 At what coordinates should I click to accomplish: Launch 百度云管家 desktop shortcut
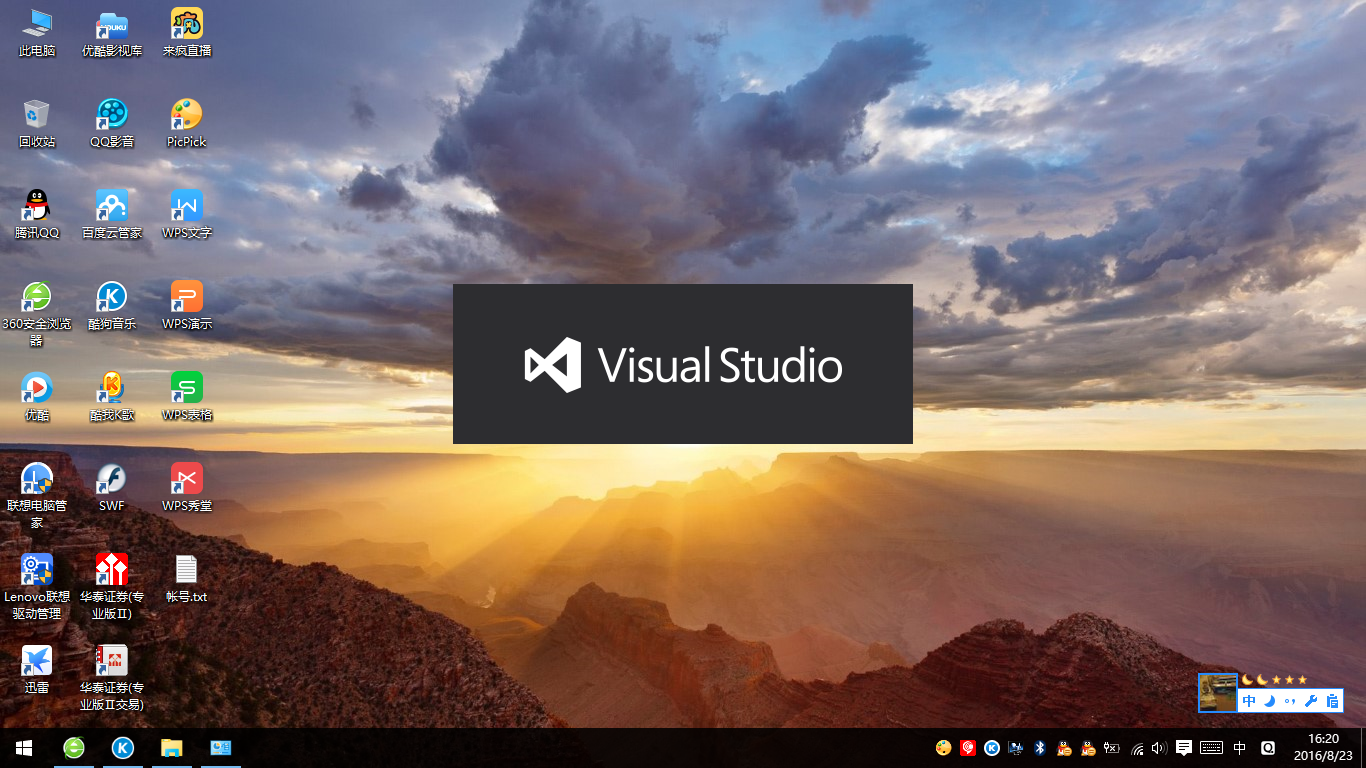pos(112,214)
